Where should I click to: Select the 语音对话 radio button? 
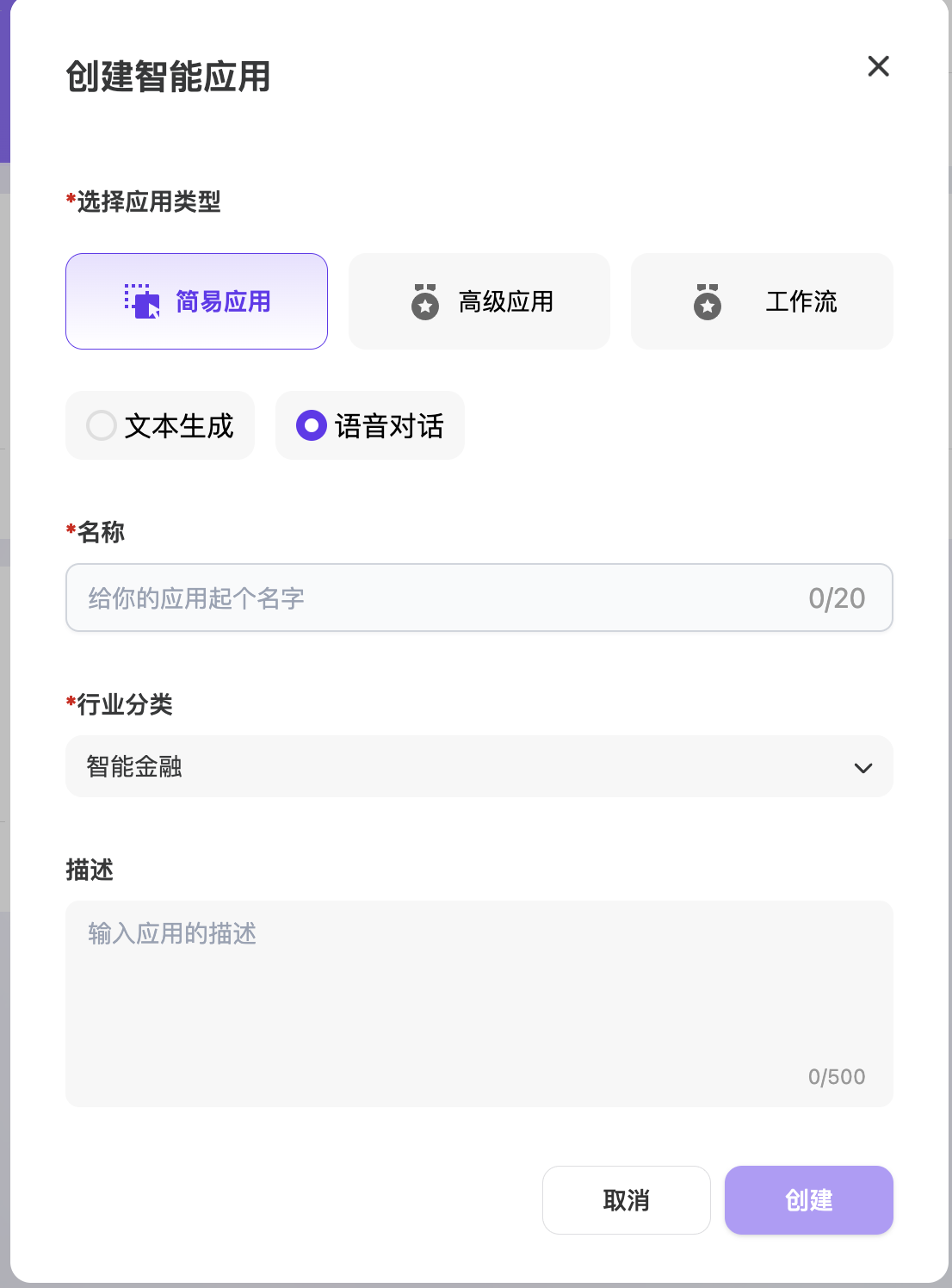click(x=312, y=425)
